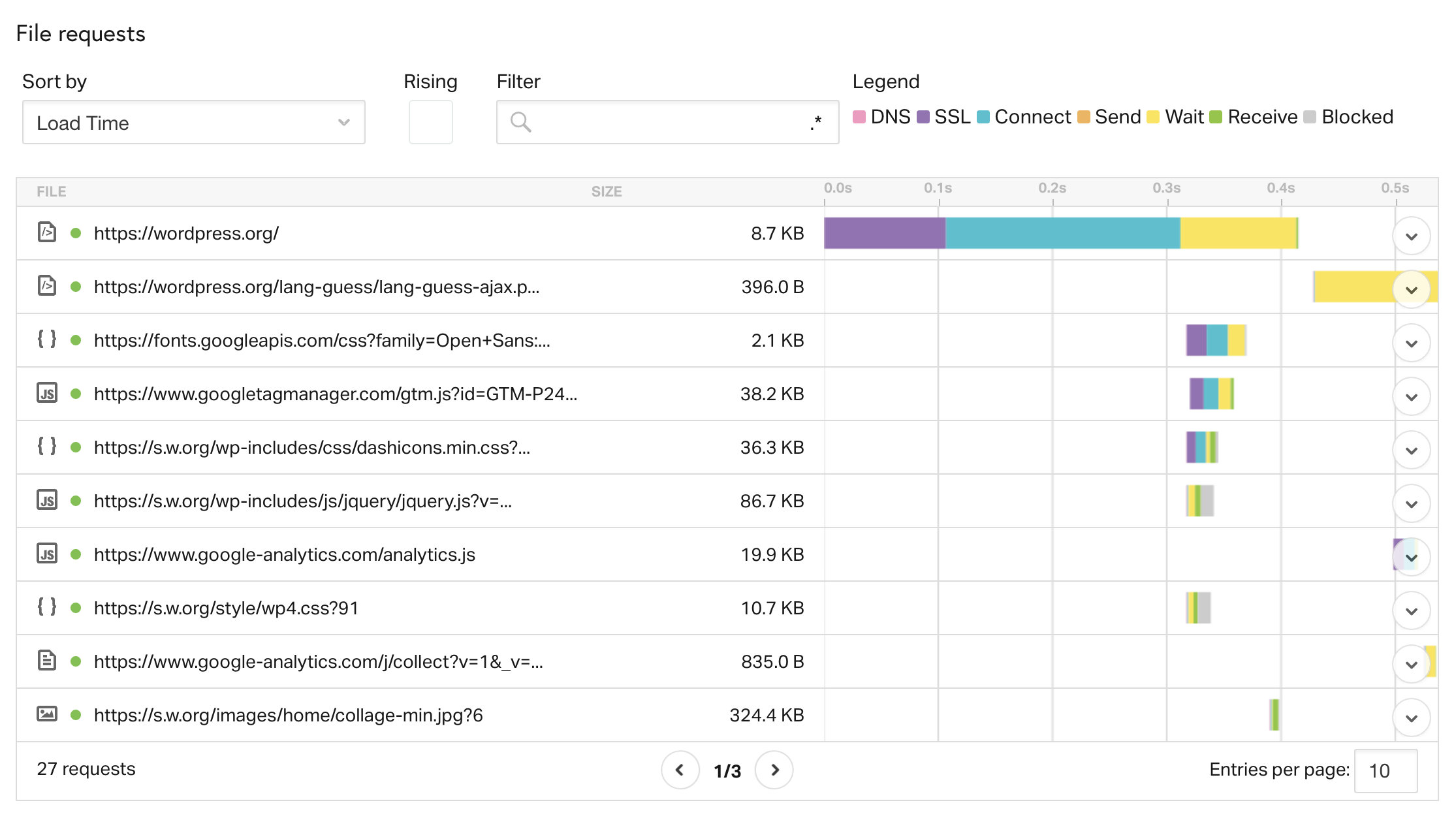This screenshot has height=820, width=1456.
Task: Expand details for dashicons.min.css request
Action: click(1411, 450)
